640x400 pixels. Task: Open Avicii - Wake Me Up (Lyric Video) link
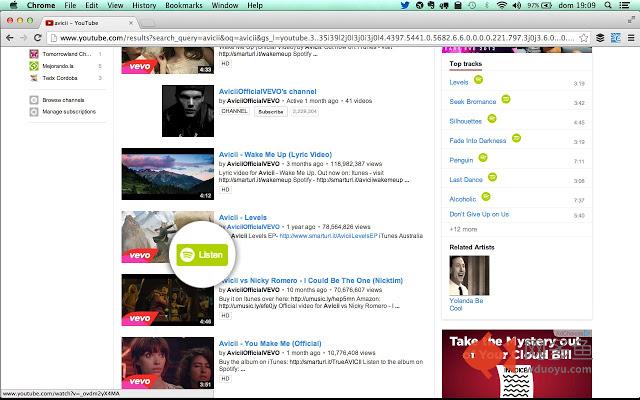tap(275, 154)
